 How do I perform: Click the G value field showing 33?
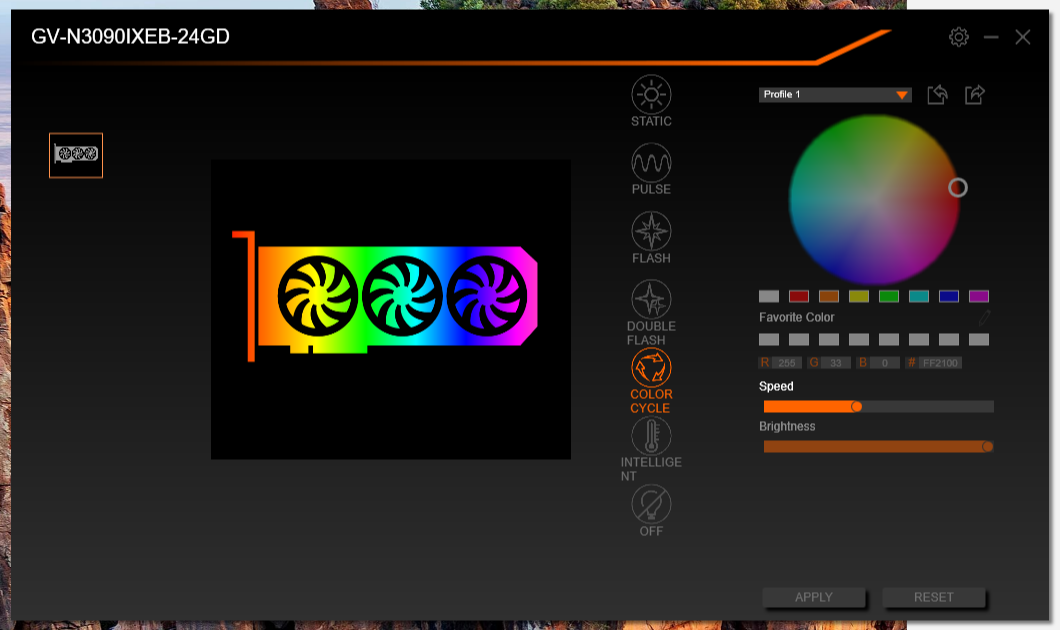(836, 363)
